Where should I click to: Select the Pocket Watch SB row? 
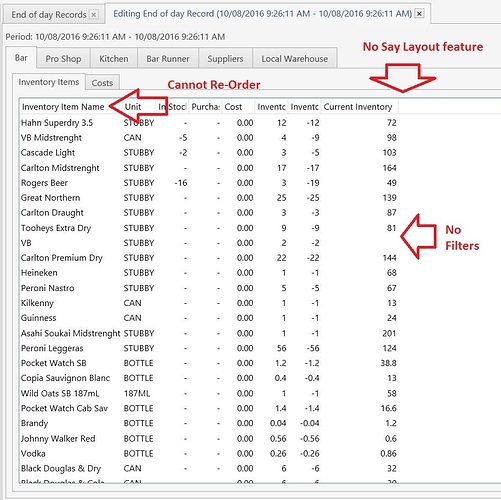(209, 363)
